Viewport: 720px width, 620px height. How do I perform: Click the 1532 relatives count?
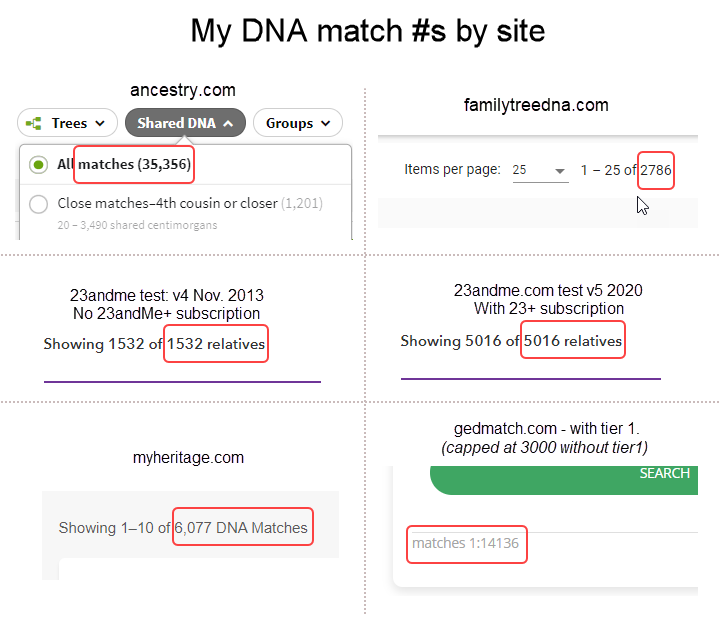pos(216,344)
